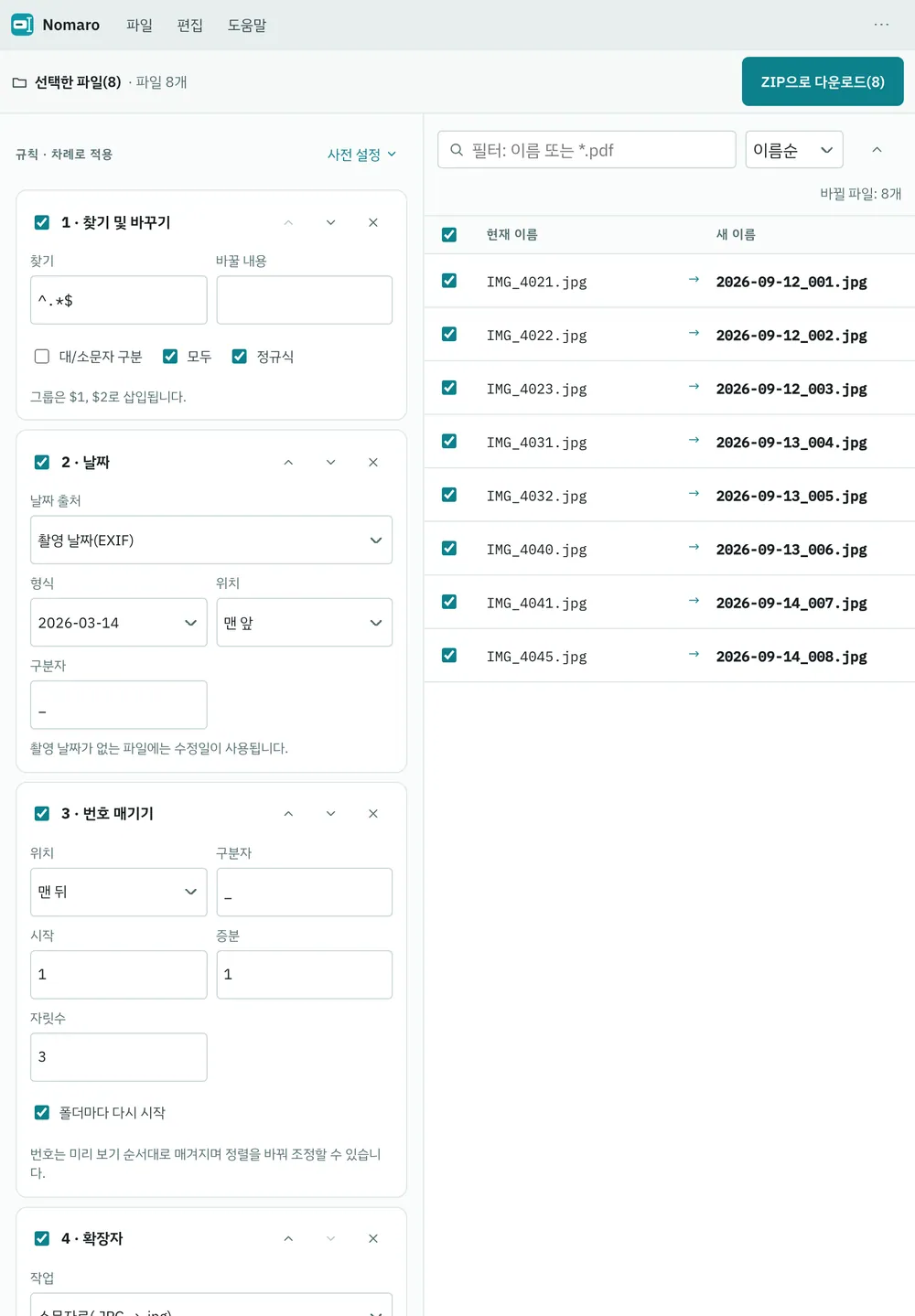
Task: Click the search icon in the filter box
Action: click(457, 150)
